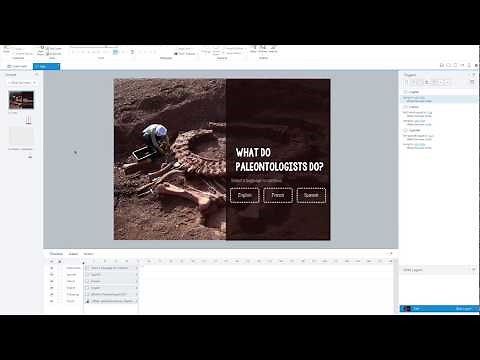
Task: Select the English heading in Triggers panel
Action: [413, 92]
